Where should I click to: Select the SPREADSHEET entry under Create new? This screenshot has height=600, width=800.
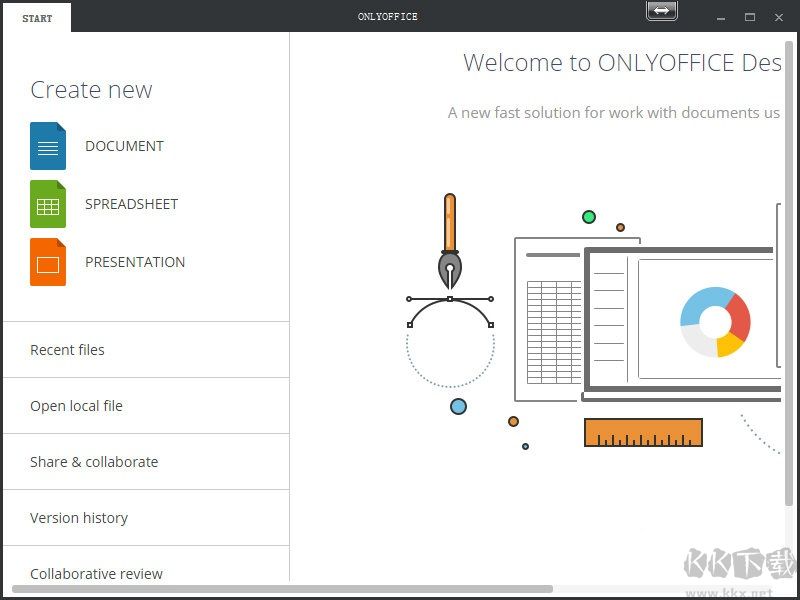(x=131, y=204)
